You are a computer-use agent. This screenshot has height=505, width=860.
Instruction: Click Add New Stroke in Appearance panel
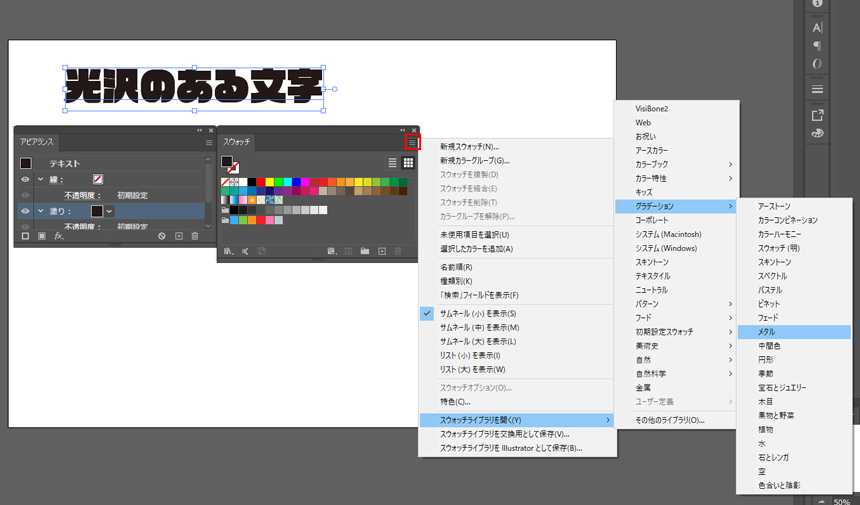pyautogui.click(x=25, y=236)
